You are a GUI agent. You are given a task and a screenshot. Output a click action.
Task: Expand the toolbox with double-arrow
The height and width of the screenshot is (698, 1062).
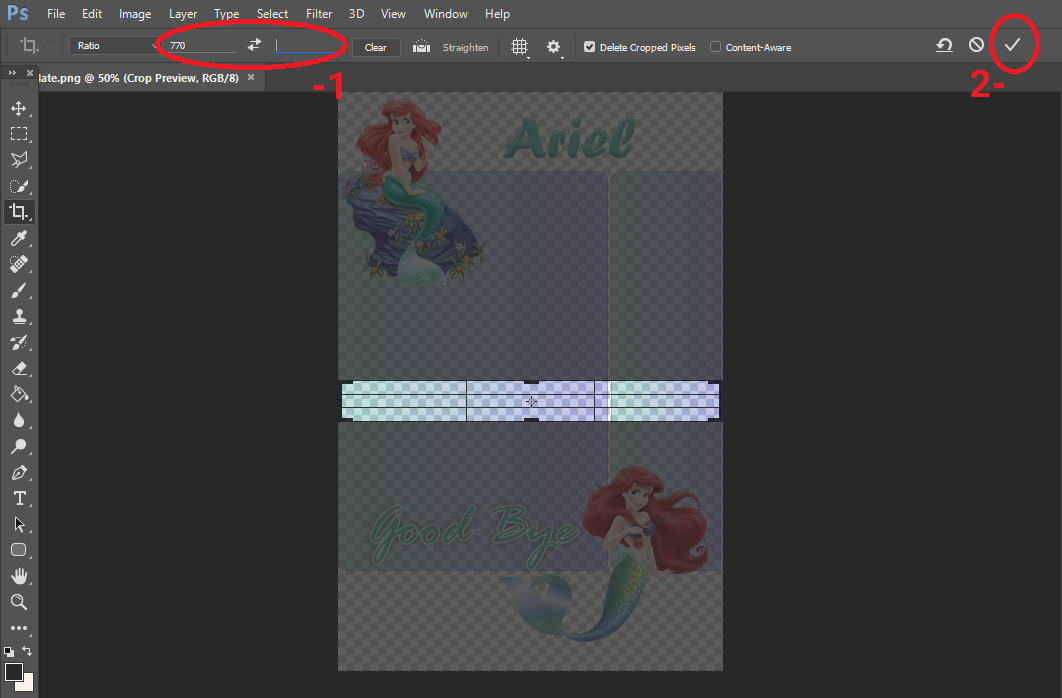(x=12, y=72)
